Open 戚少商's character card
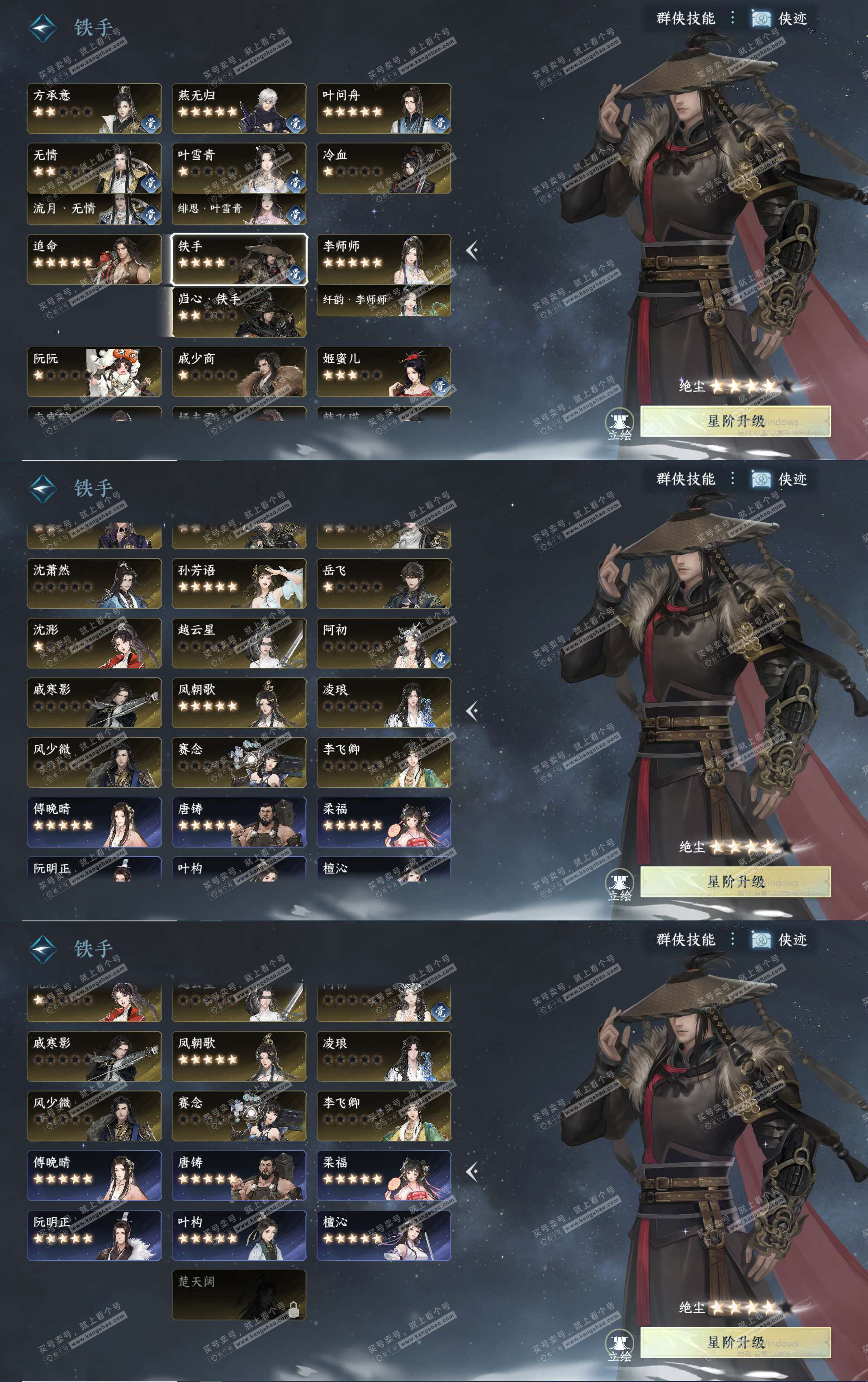This screenshot has height=1382, width=868. coord(239,372)
